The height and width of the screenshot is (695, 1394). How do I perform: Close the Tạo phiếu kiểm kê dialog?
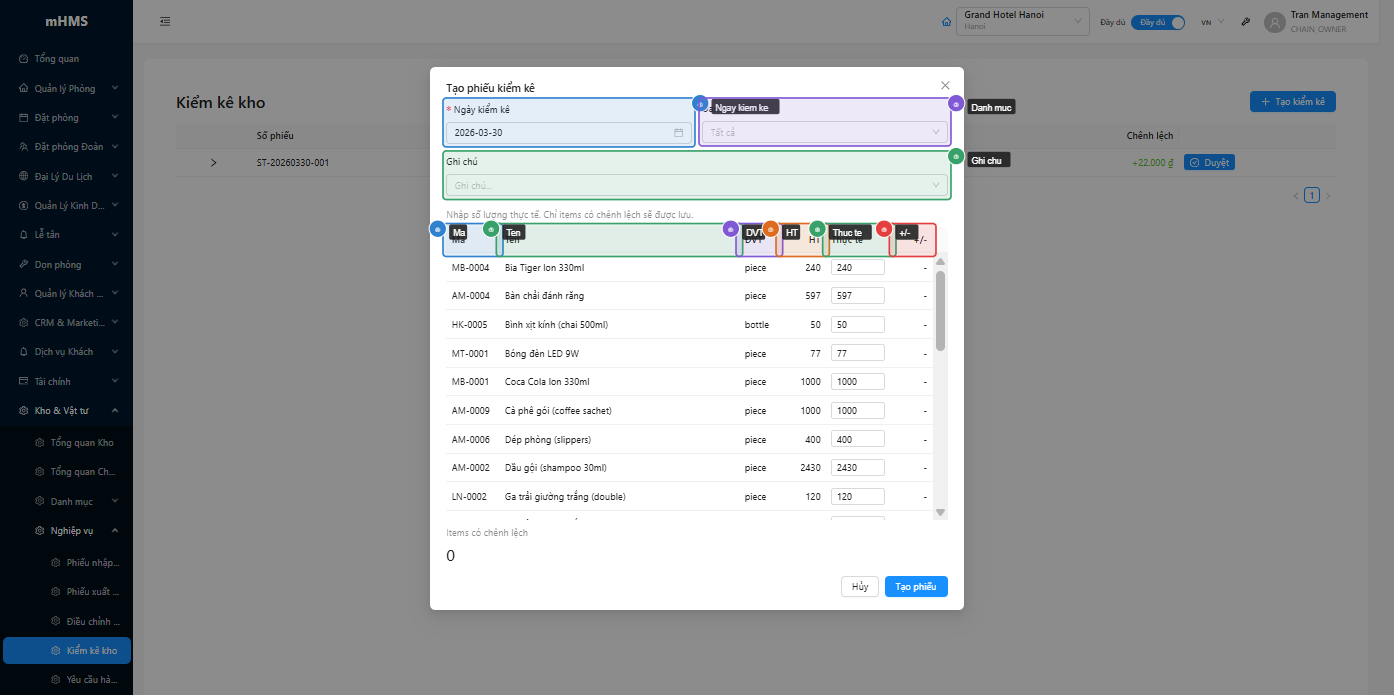[945, 86]
